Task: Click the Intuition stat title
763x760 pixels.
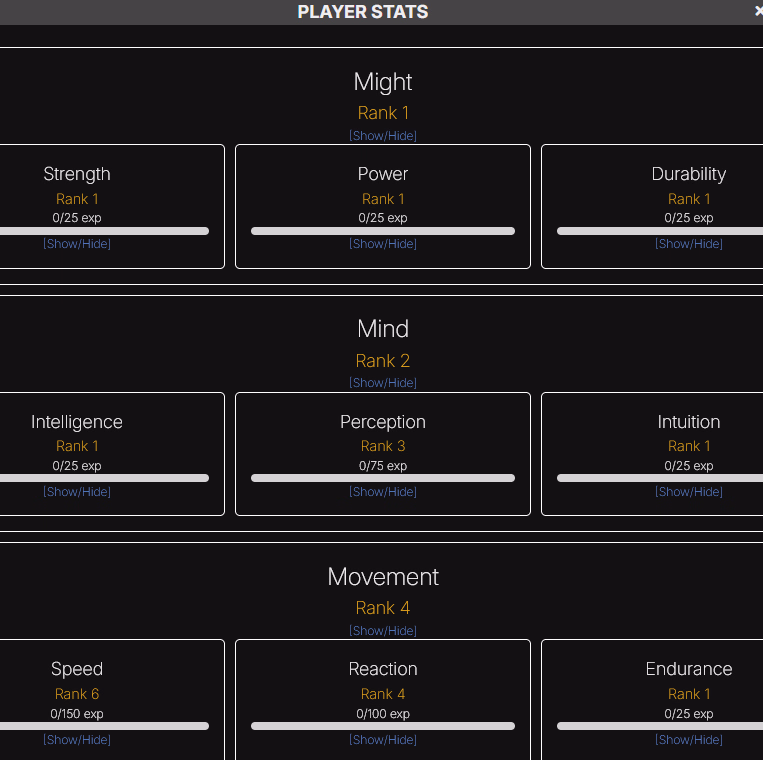Action: click(x=689, y=422)
